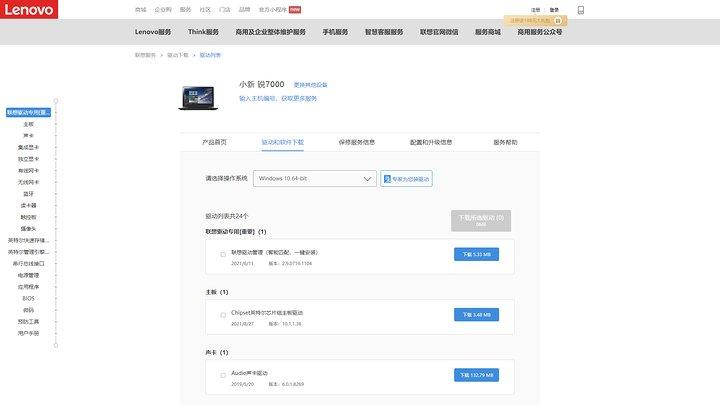Open 联想官网微信 in the nav bar

[x=439, y=32]
